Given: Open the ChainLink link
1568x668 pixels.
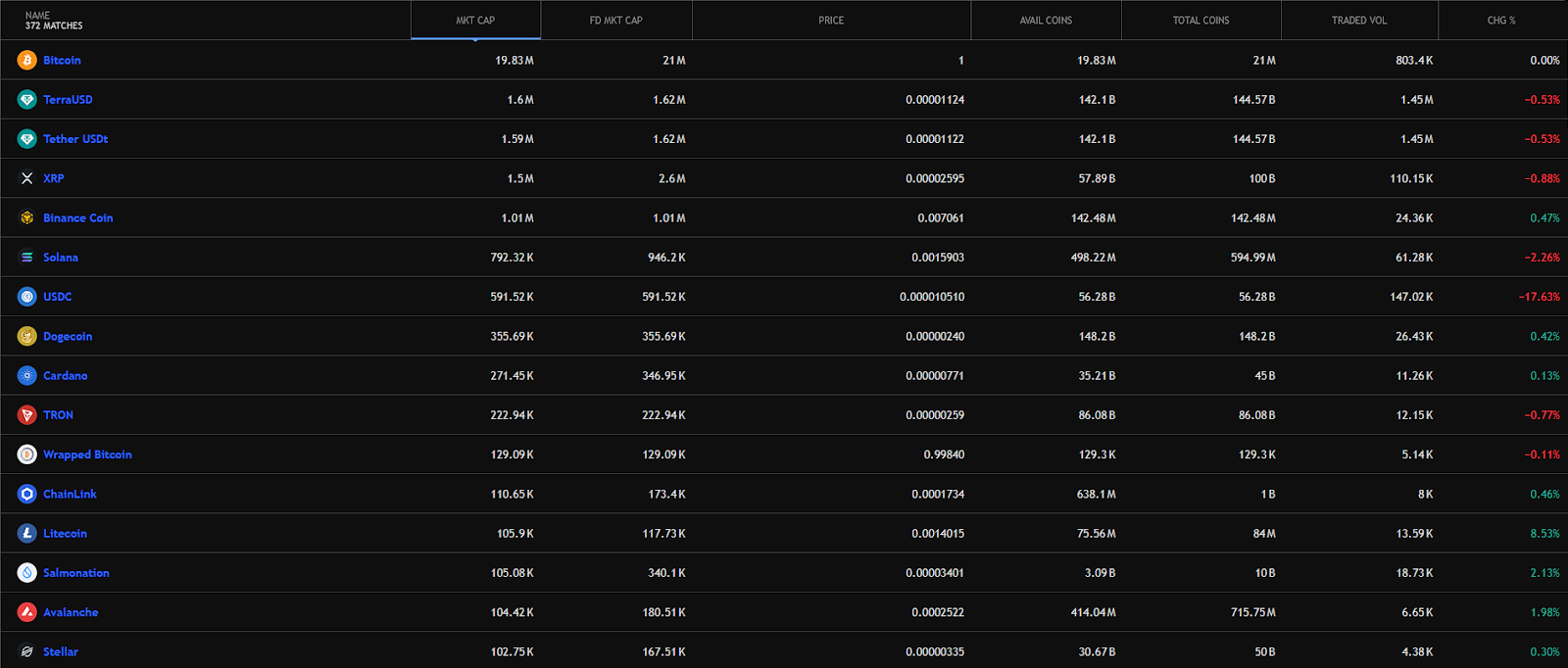Looking at the screenshot, I should [x=71, y=495].
